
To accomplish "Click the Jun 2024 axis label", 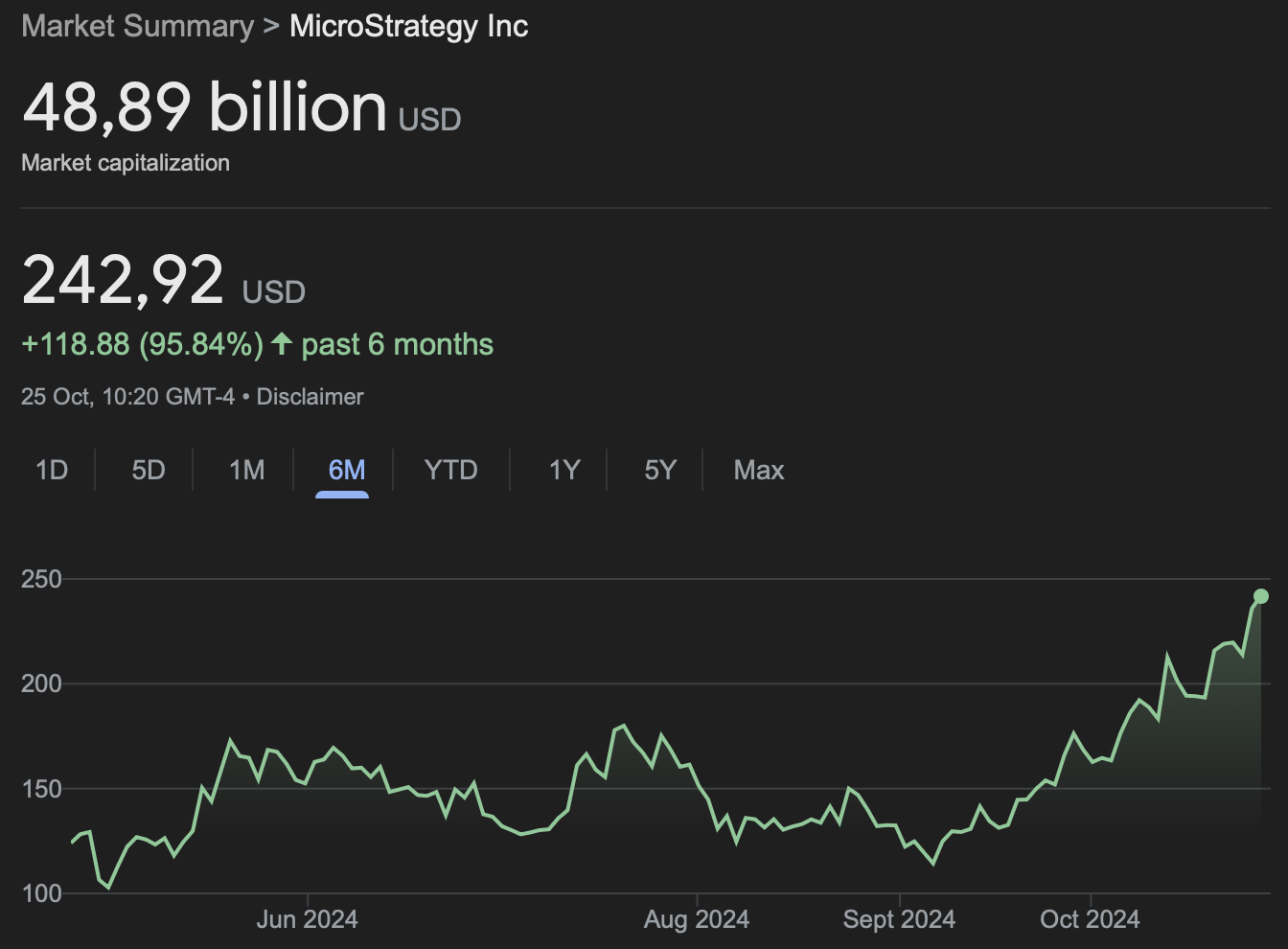I will (307, 919).
